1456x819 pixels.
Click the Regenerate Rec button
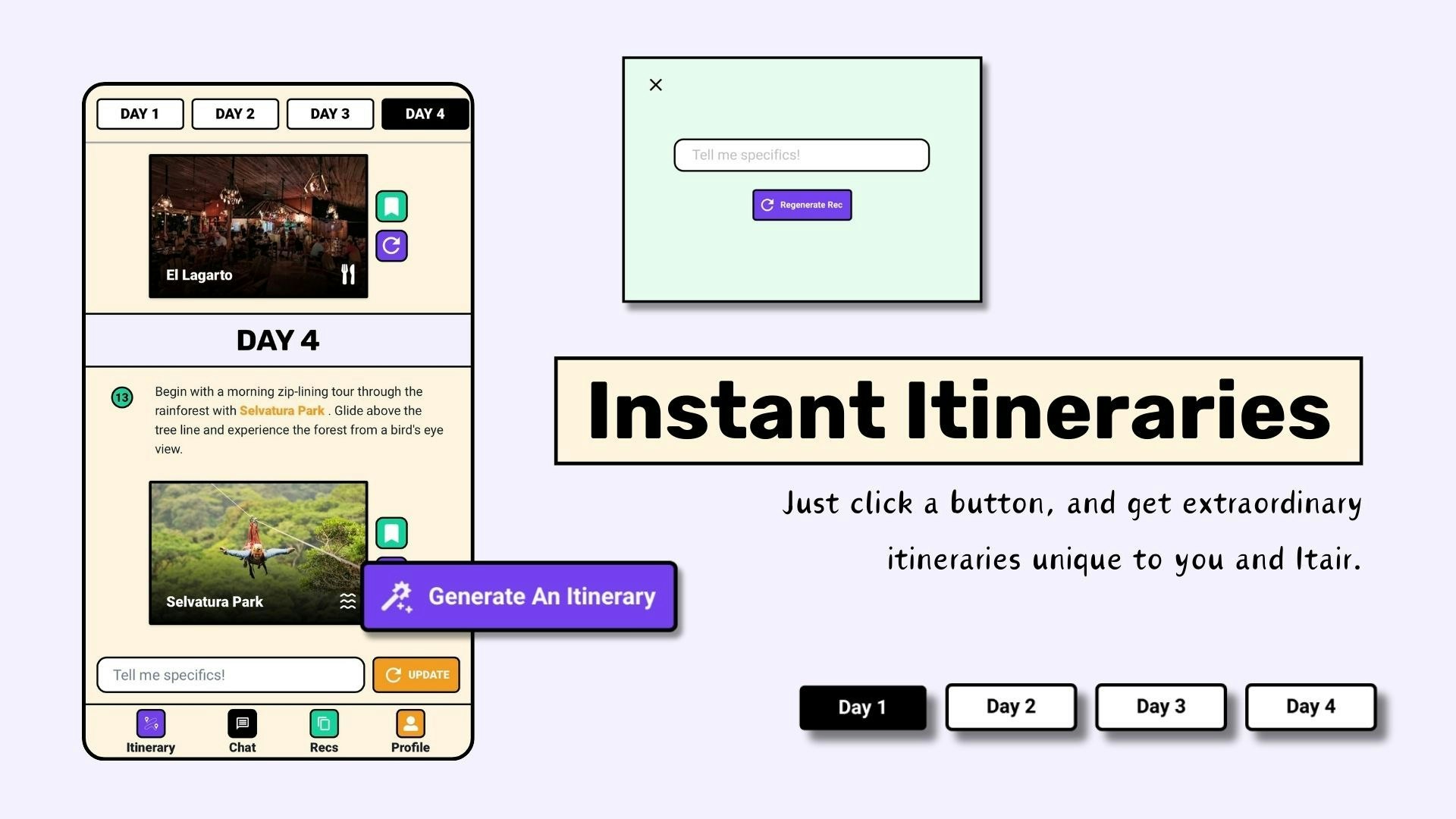[800, 205]
